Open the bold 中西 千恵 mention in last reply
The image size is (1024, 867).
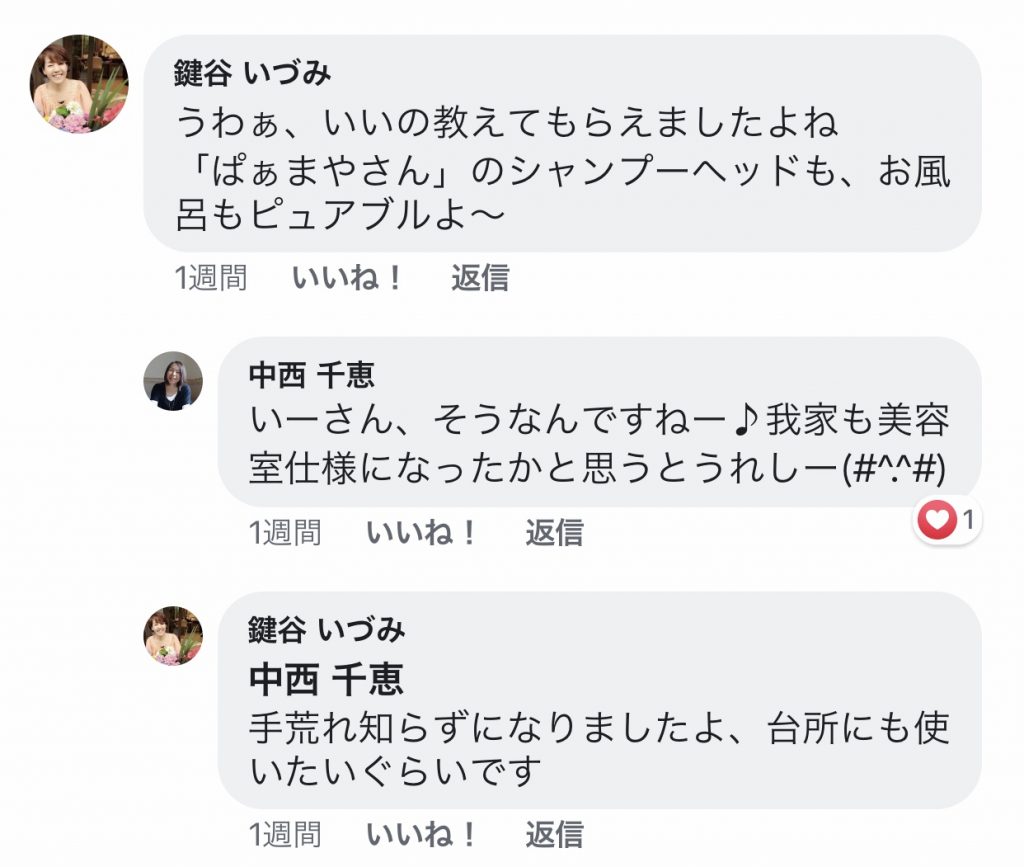click(326, 679)
